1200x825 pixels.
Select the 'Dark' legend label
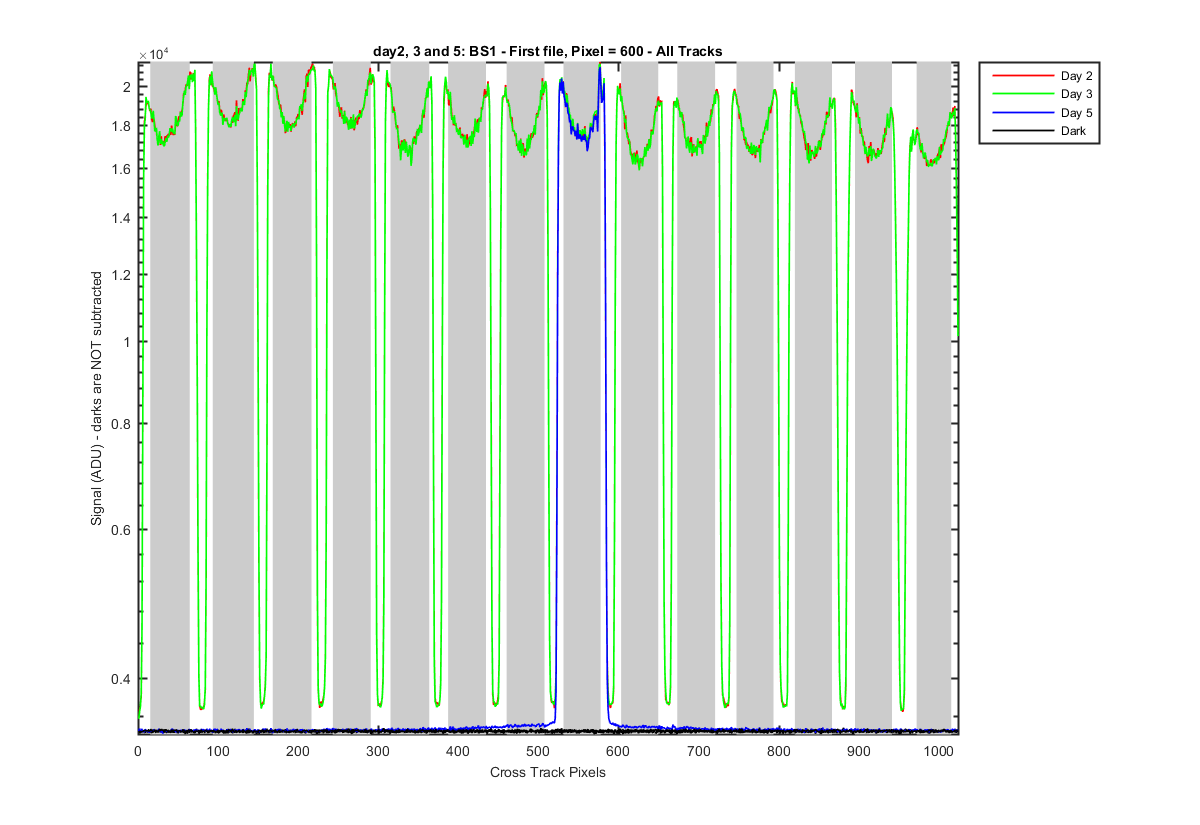pyautogui.click(x=1073, y=130)
